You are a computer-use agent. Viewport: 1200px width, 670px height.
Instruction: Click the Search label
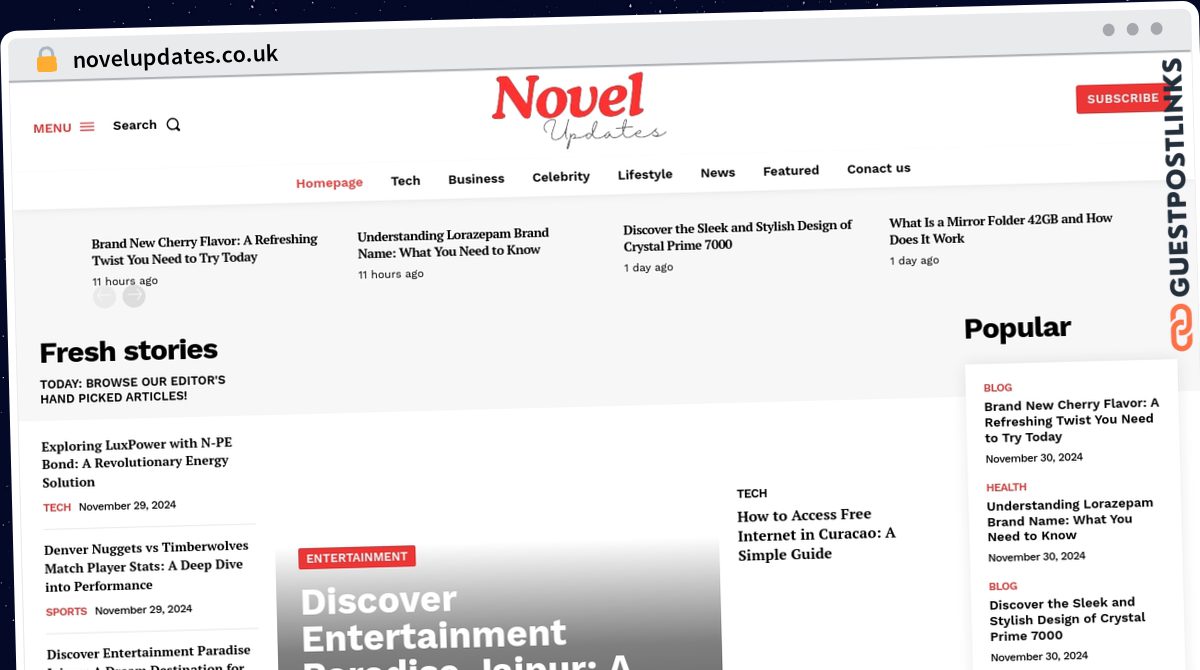pos(135,125)
